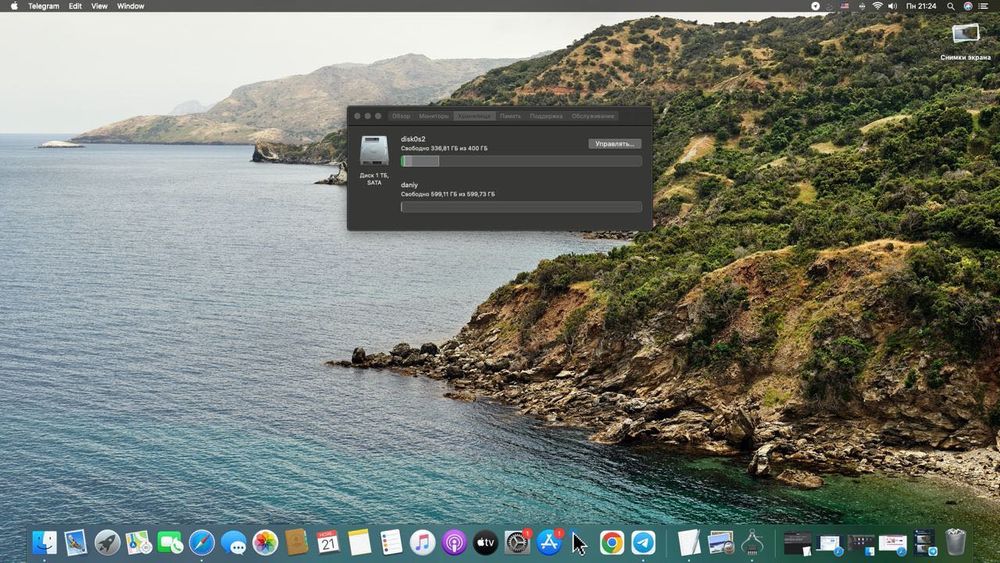Open Messages from the Dock

coord(233,543)
